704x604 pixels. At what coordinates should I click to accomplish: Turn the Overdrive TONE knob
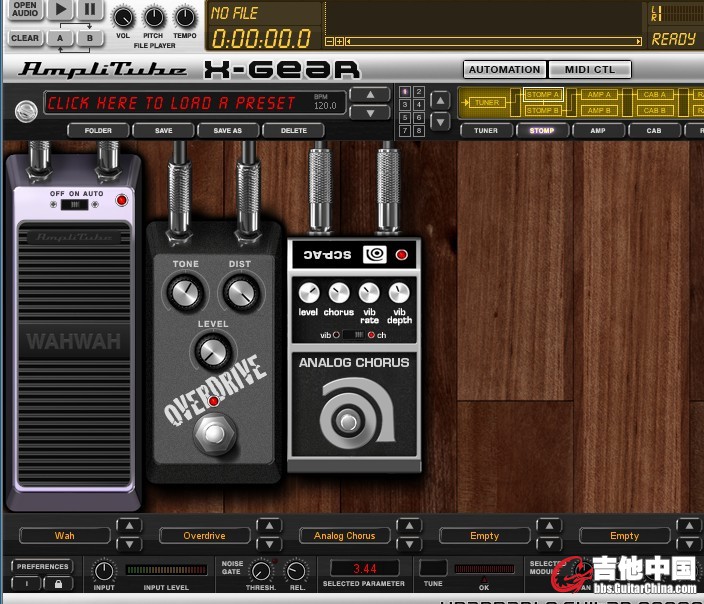[x=185, y=293]
